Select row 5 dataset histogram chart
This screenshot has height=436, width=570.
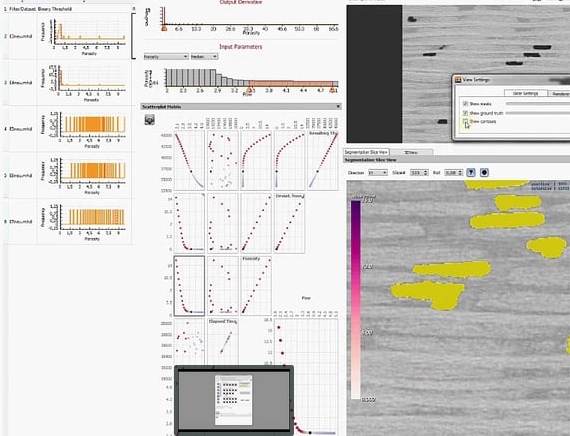[x=84, y=175]
